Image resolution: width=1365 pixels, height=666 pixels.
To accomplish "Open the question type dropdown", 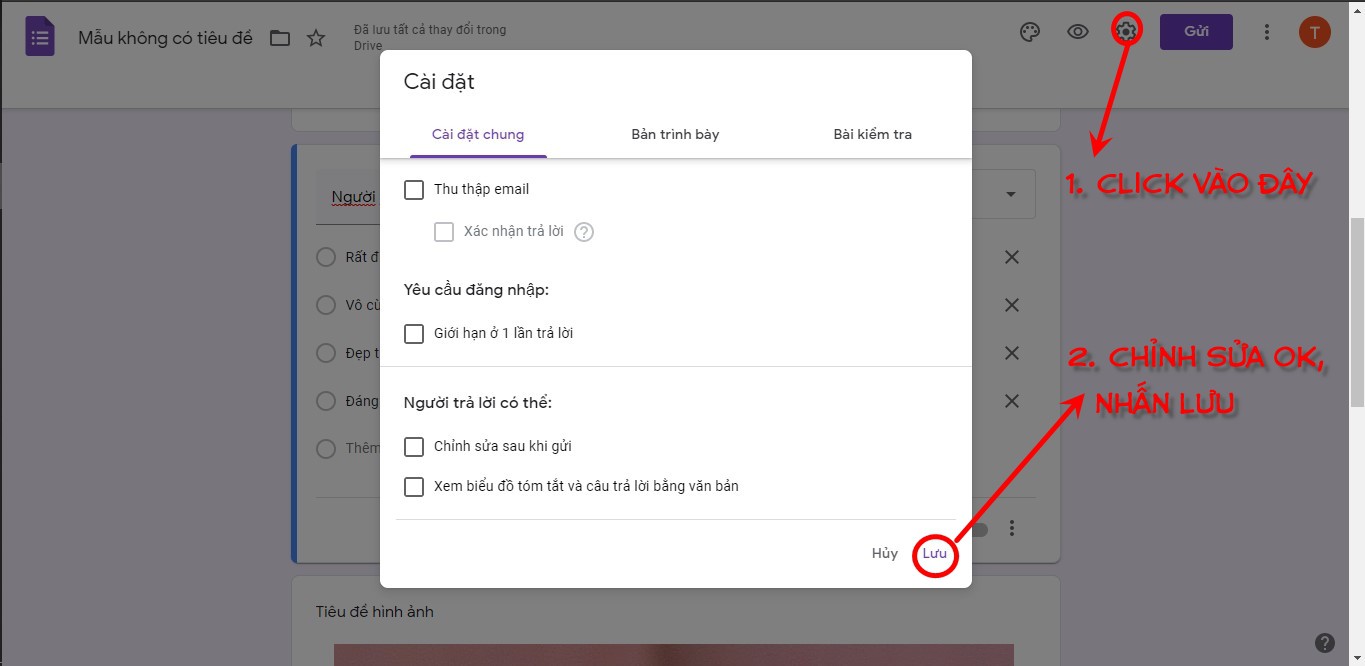I will pos(1011,193).
